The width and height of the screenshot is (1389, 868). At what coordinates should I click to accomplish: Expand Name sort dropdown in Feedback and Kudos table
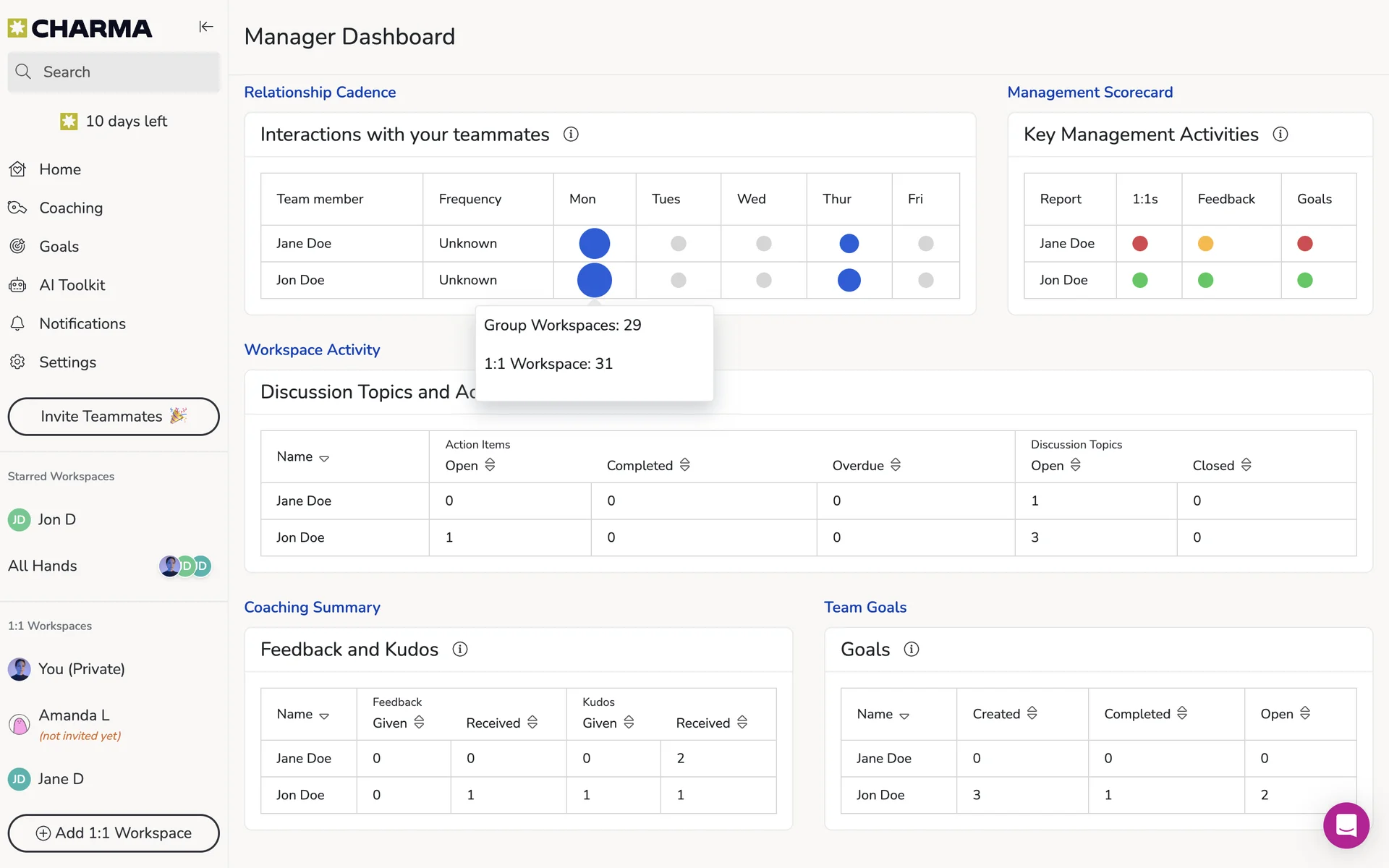coord(324,716)
